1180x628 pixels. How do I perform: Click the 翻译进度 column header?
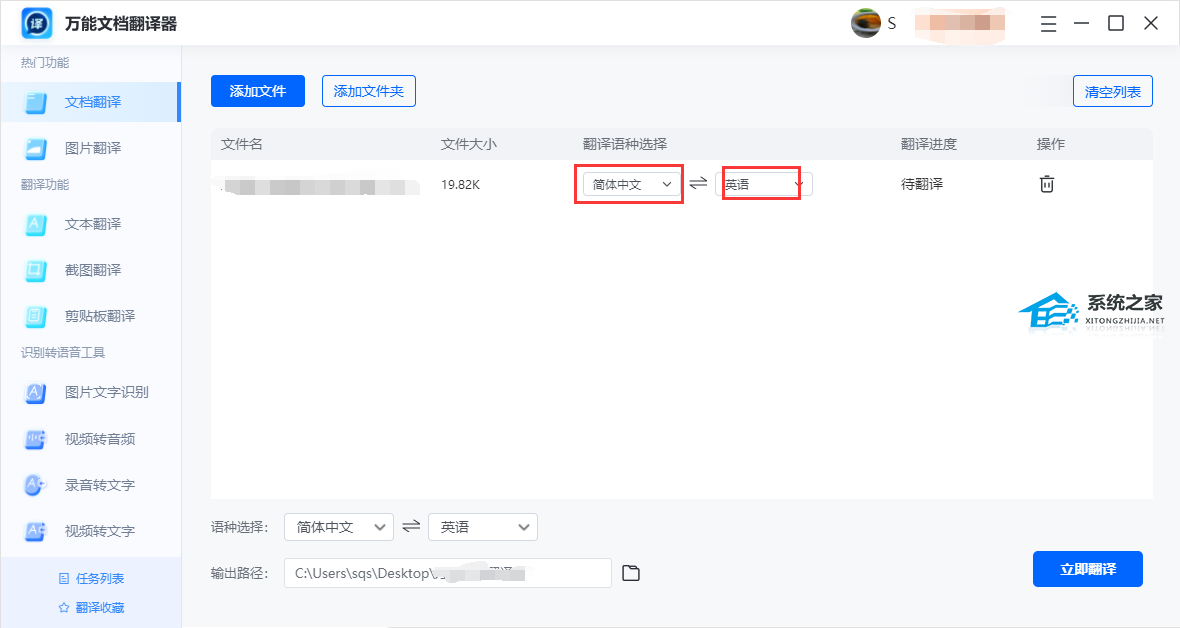[929, 144]
